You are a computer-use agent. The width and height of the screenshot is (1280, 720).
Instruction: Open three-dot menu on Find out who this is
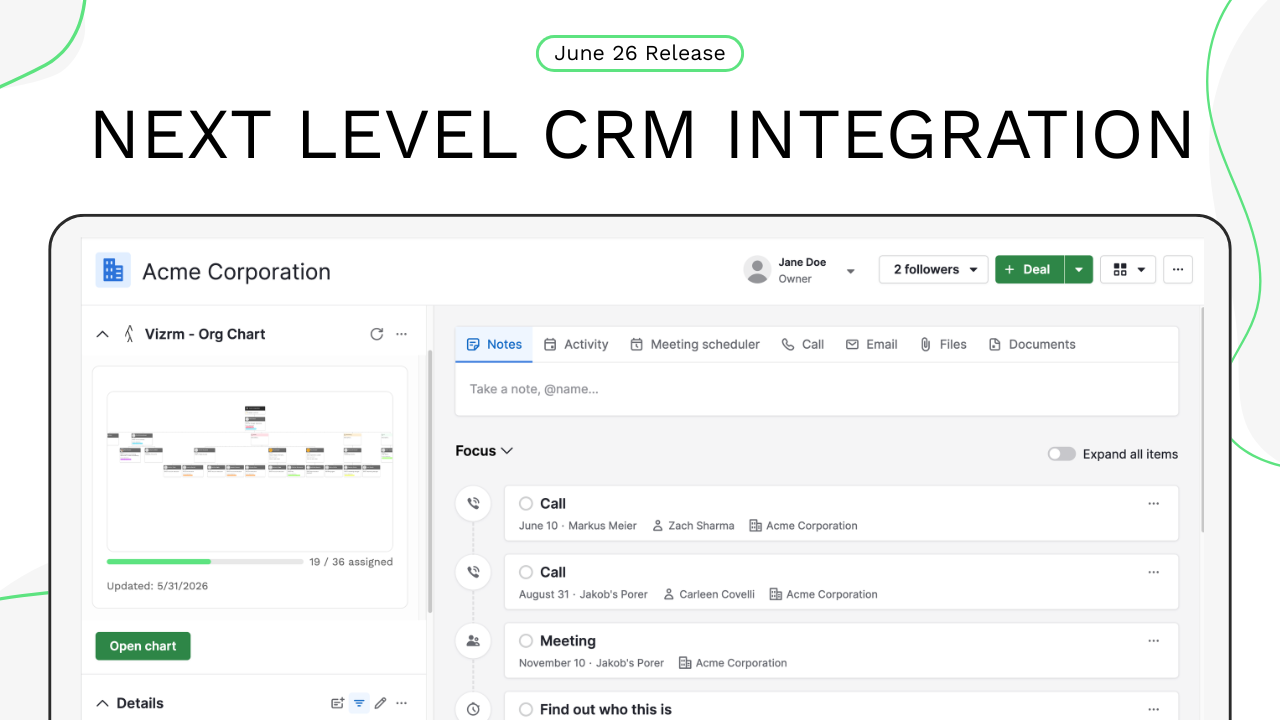point(1154,709)
